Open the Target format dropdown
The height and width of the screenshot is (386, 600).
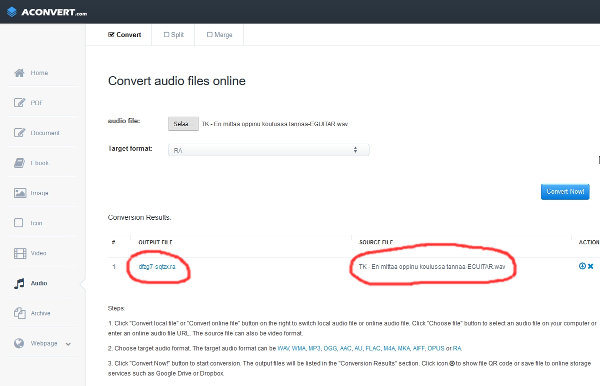tap(269, 150)
